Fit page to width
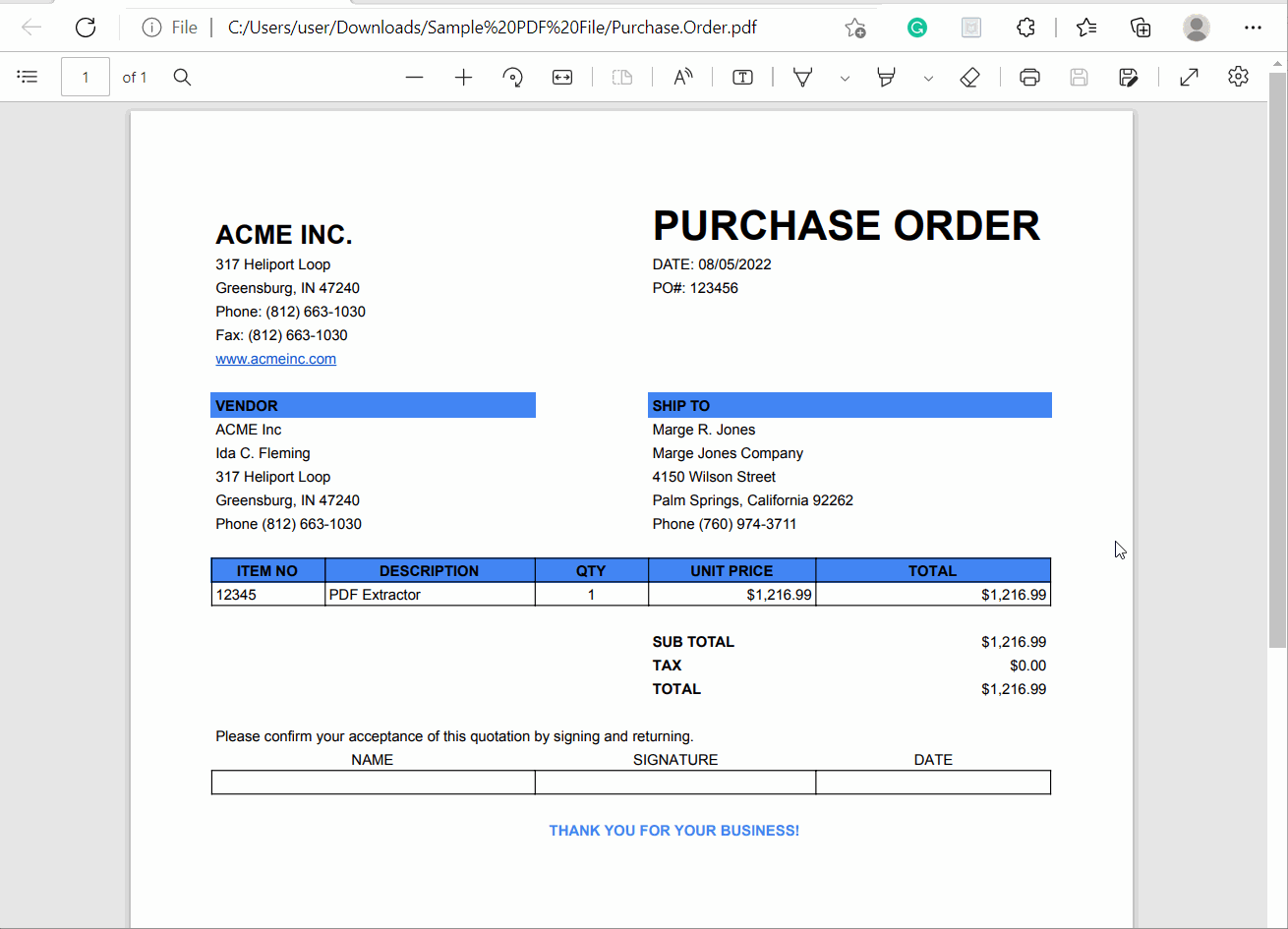This screenshot has height=929, width=1288. tap(562, 77)
